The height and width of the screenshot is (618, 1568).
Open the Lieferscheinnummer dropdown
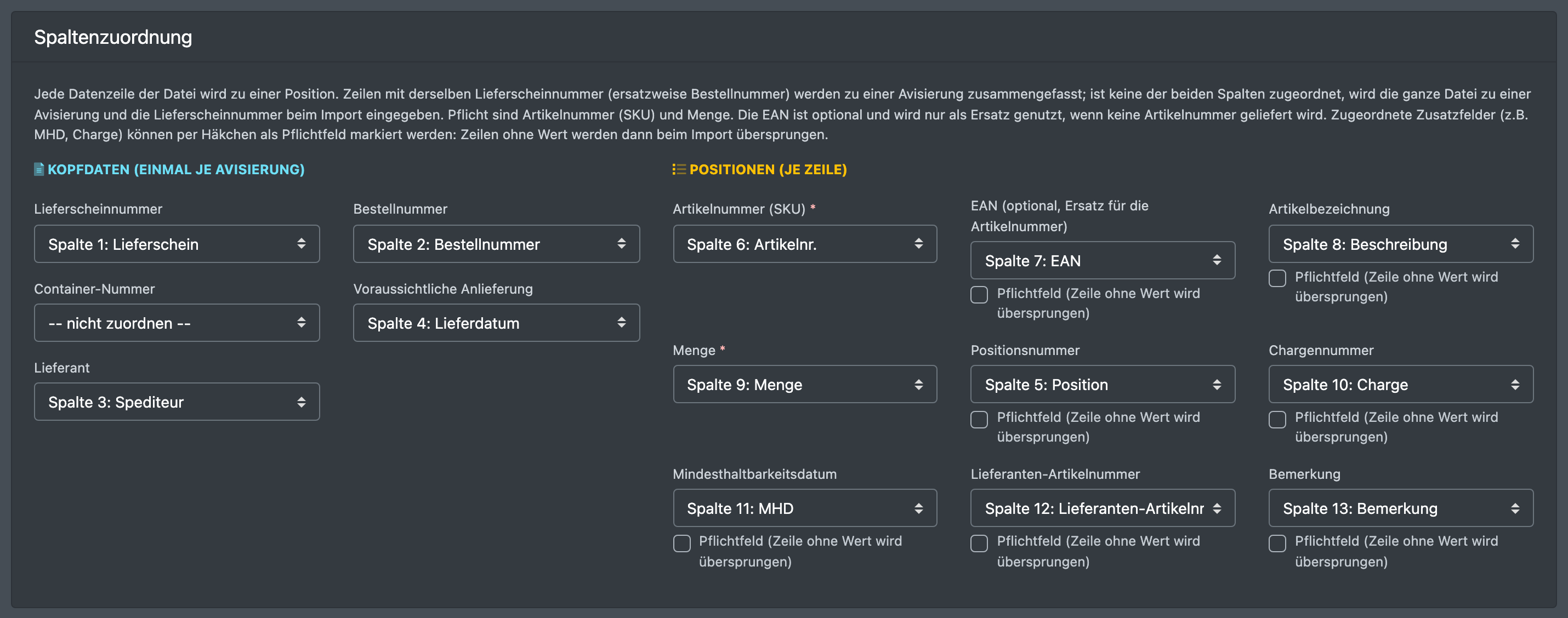tap(177, 244)
